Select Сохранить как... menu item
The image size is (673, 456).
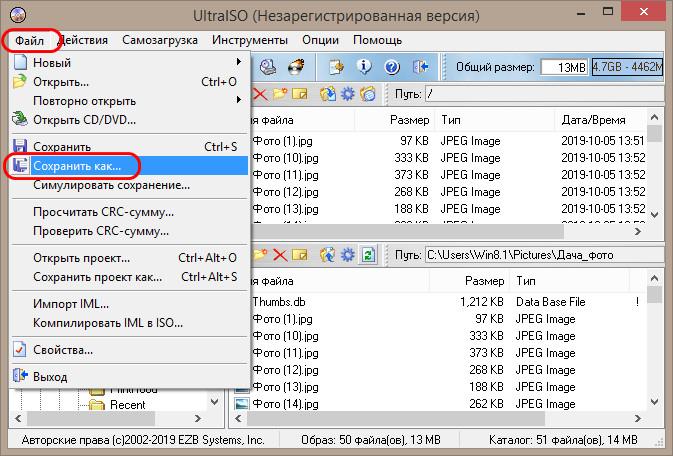tap(129, 166)
